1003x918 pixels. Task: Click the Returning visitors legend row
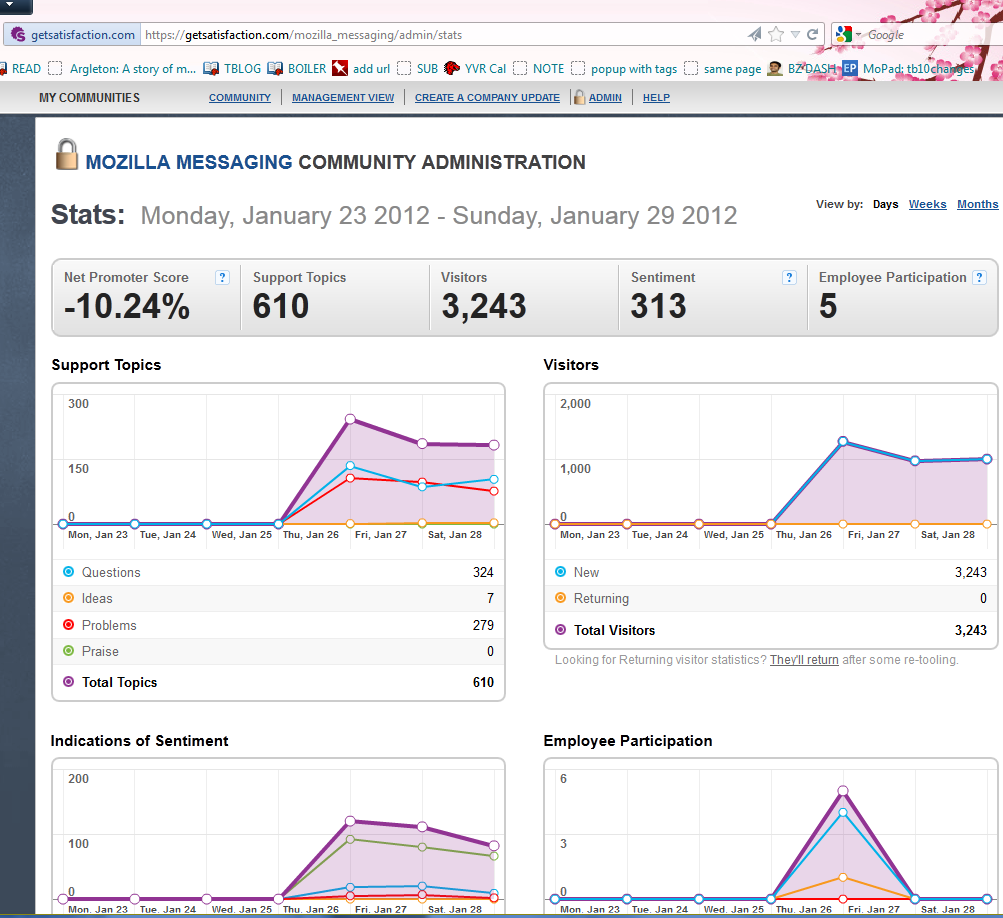tap(771, 598)
